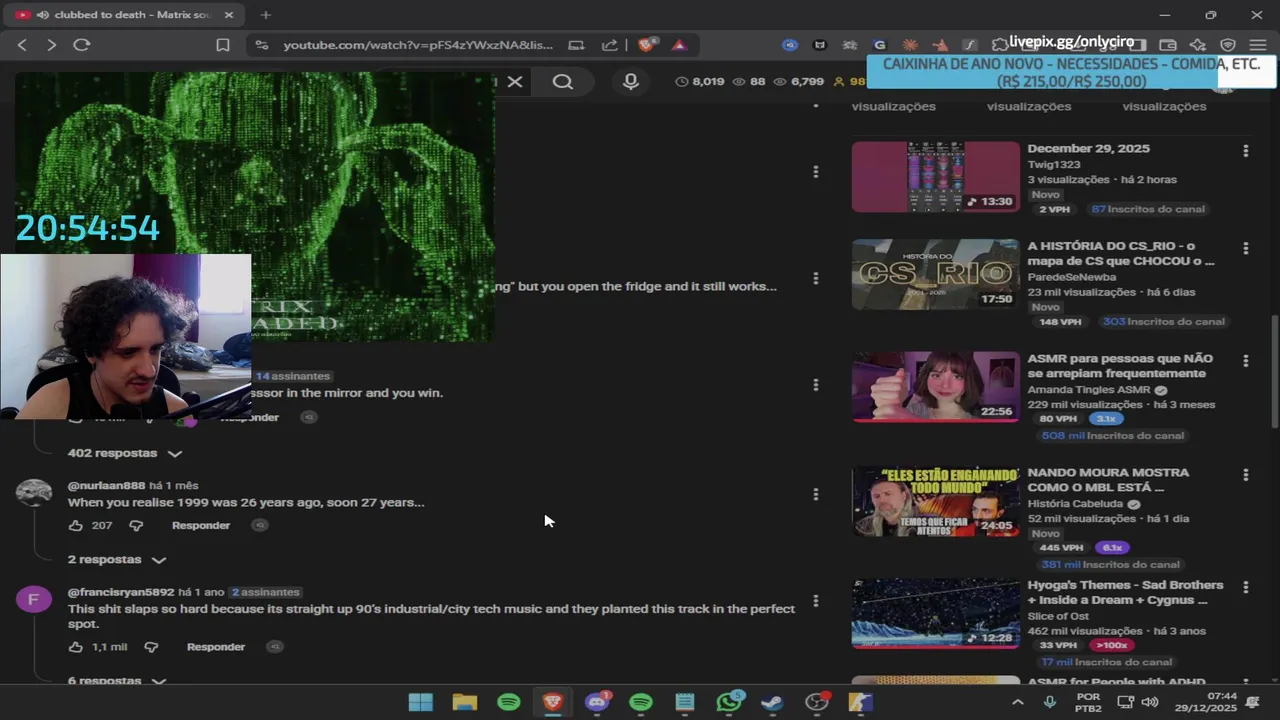Bookmark this page in Brave
This screenshot has width=1280, height=720.
[223, 45]
